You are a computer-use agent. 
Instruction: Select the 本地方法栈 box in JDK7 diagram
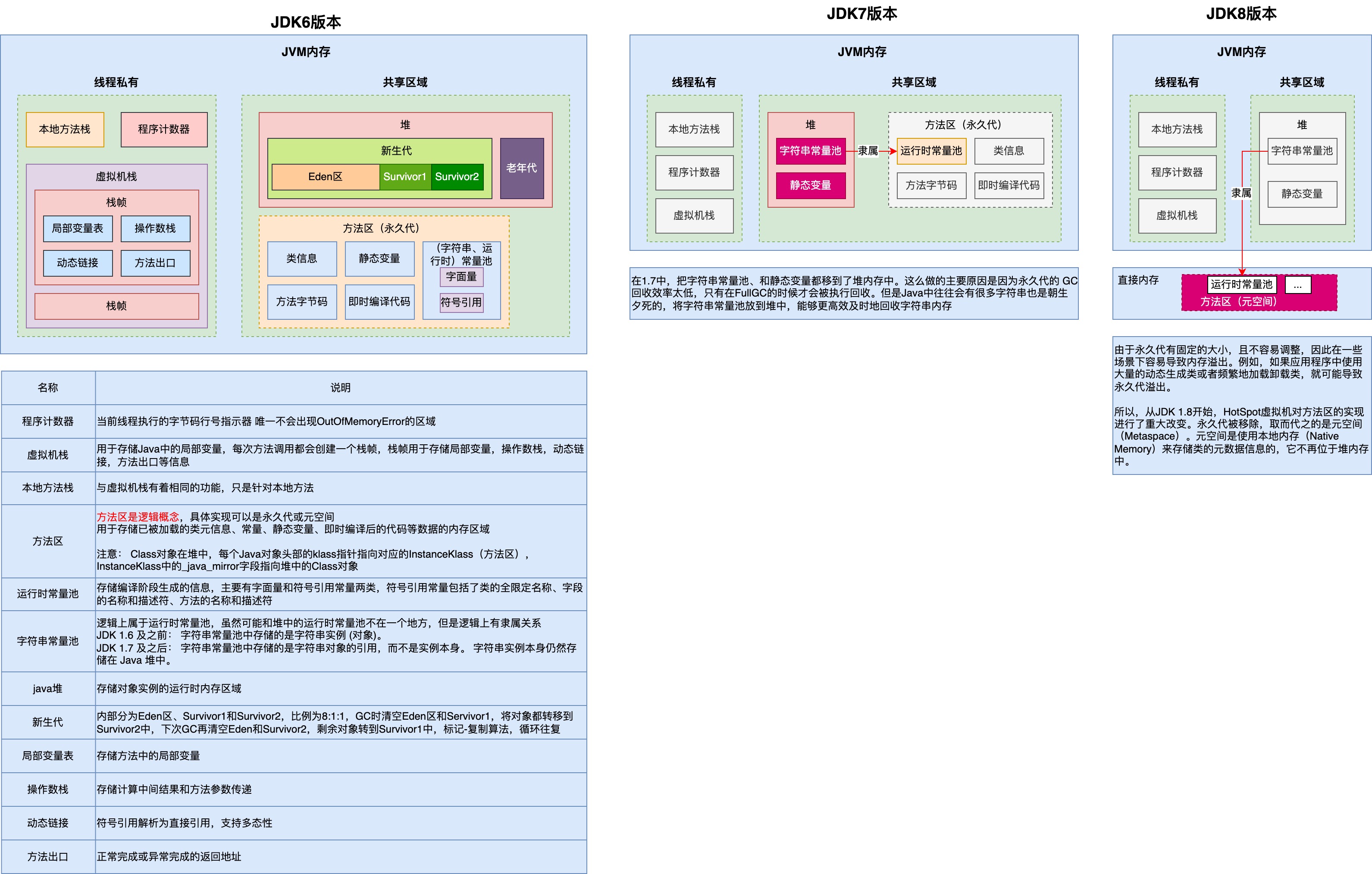coord(695,129)
